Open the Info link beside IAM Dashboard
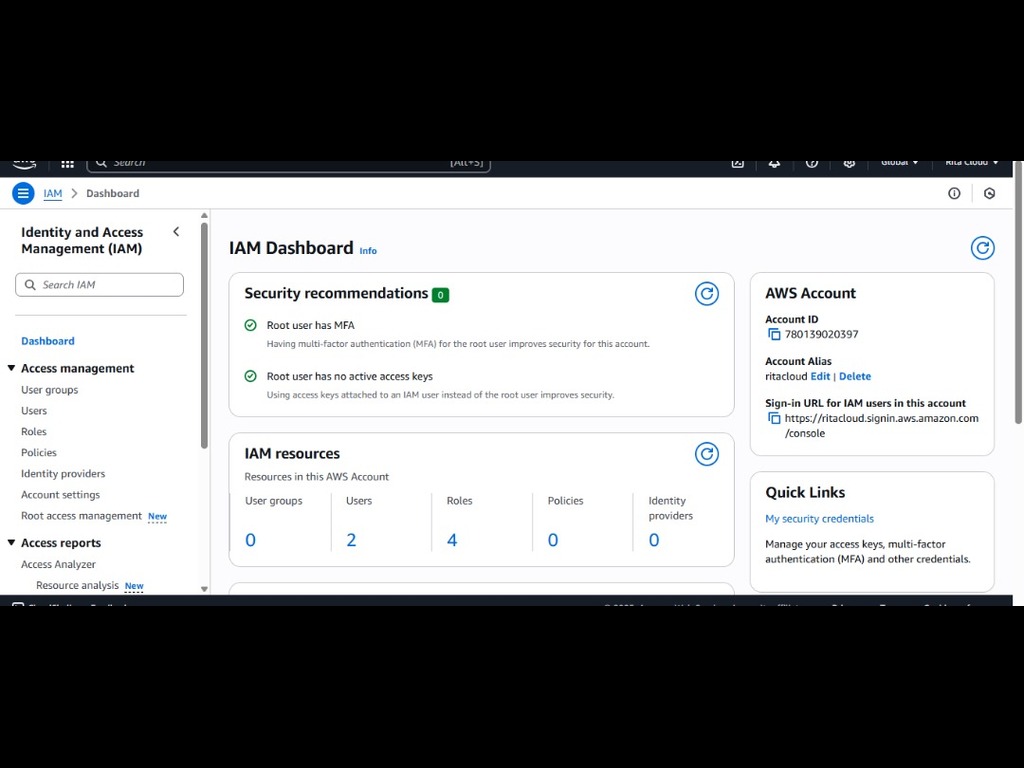This screenshot has width=1024, height=768. (x=368, y=251)
